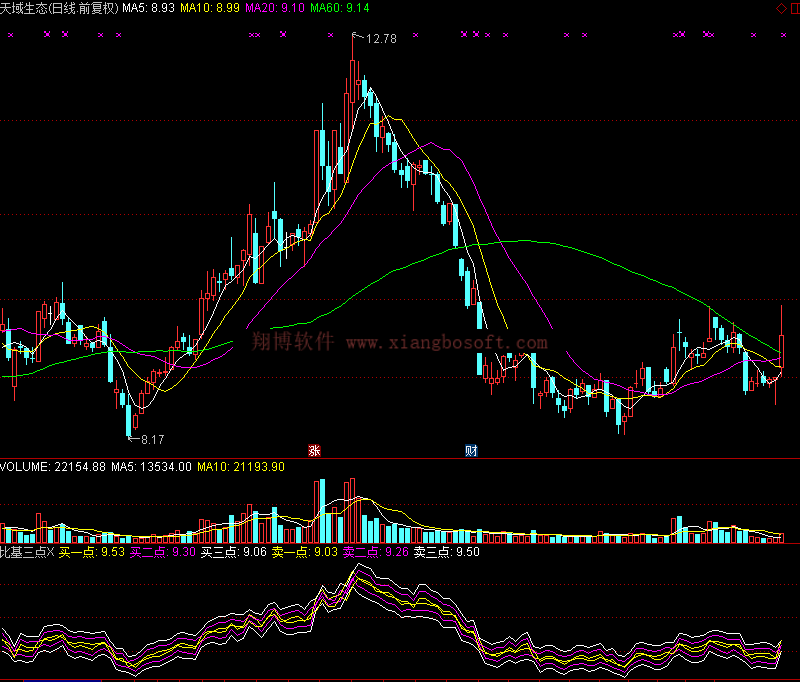Click the last magenta info marker at far right
Screen dimensions: 800x682
tap(784, 35)
